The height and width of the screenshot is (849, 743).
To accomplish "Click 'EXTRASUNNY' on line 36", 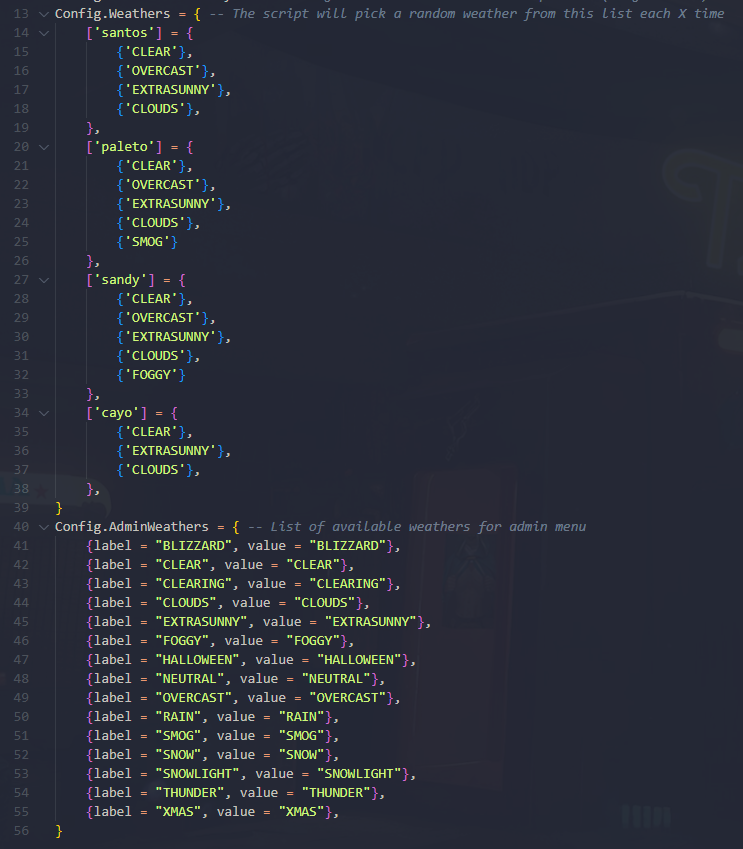I will pos(170,451).
